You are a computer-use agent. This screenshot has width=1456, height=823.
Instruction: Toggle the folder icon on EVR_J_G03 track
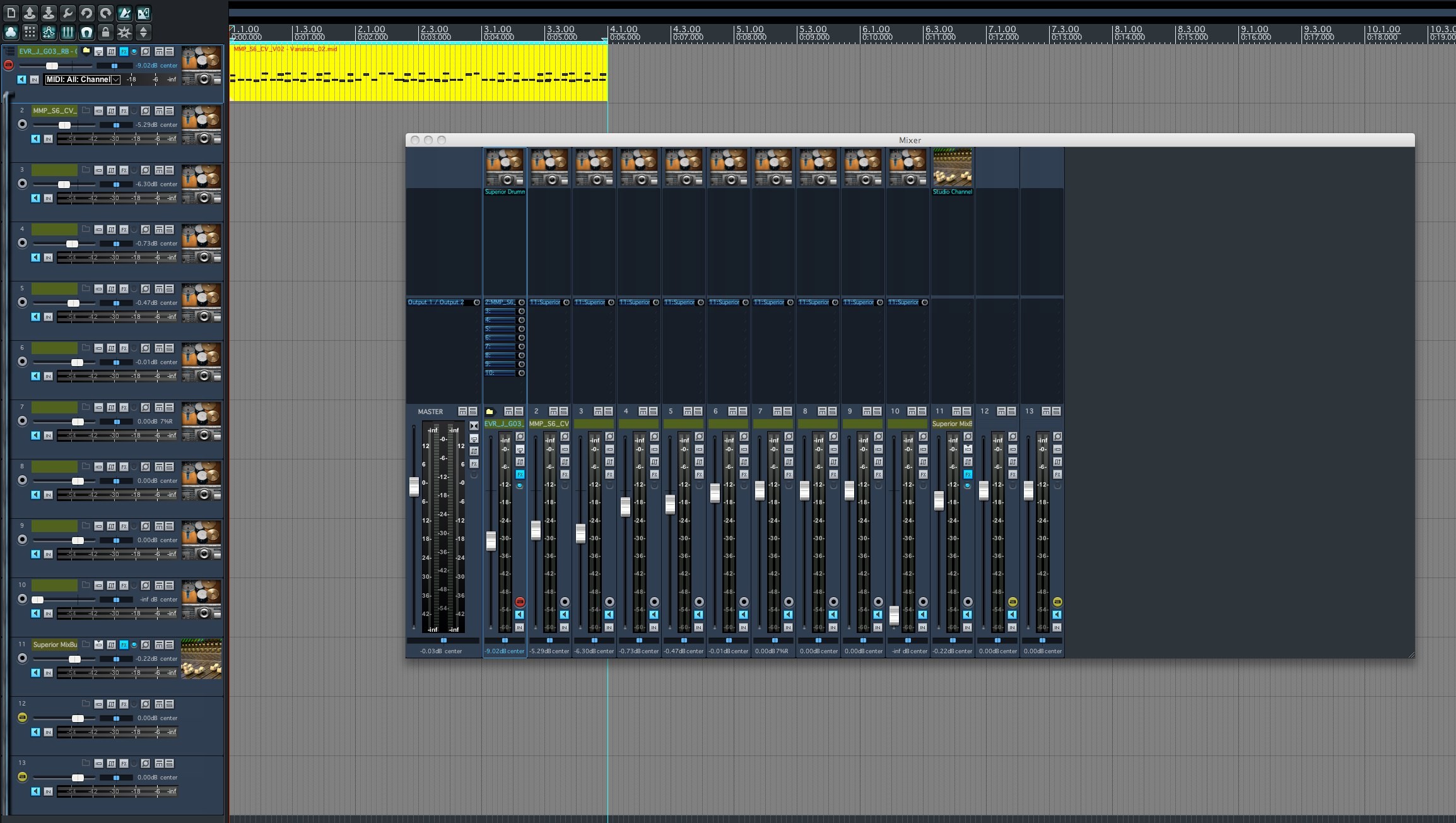[x=86, y=51]
